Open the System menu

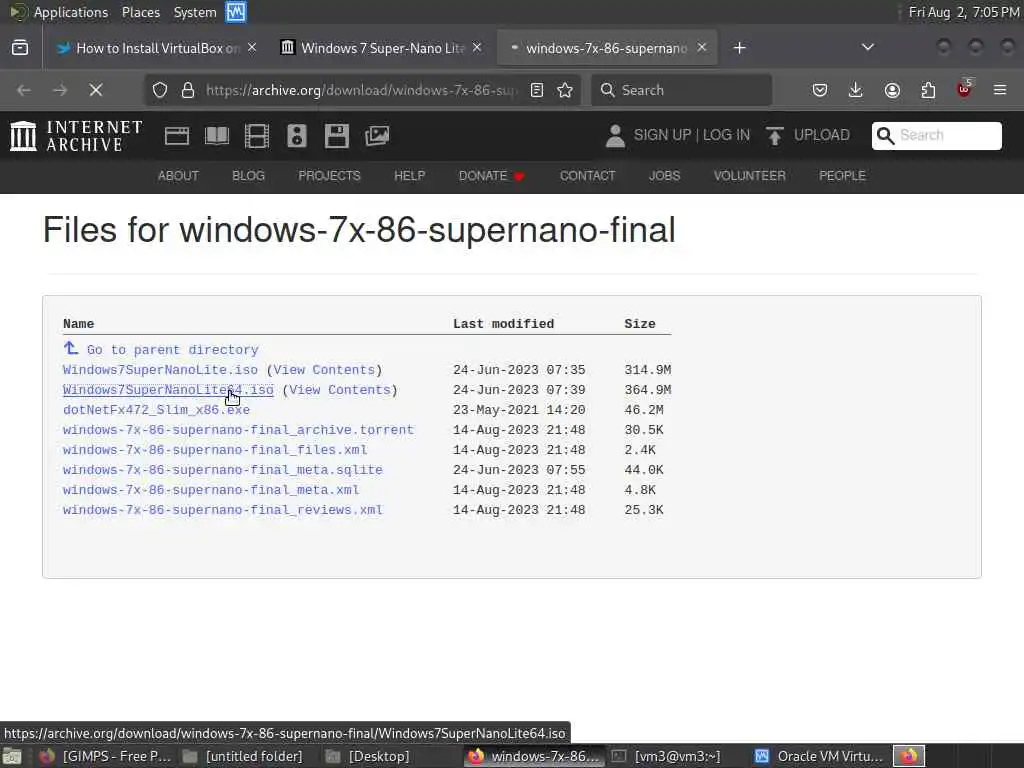195,12
